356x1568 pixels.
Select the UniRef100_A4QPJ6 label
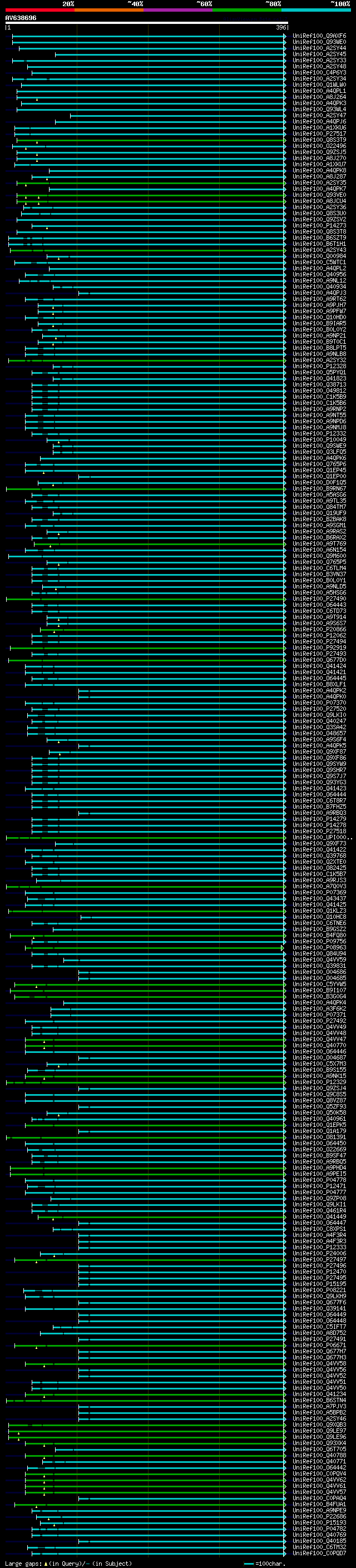tap(319, 122)
